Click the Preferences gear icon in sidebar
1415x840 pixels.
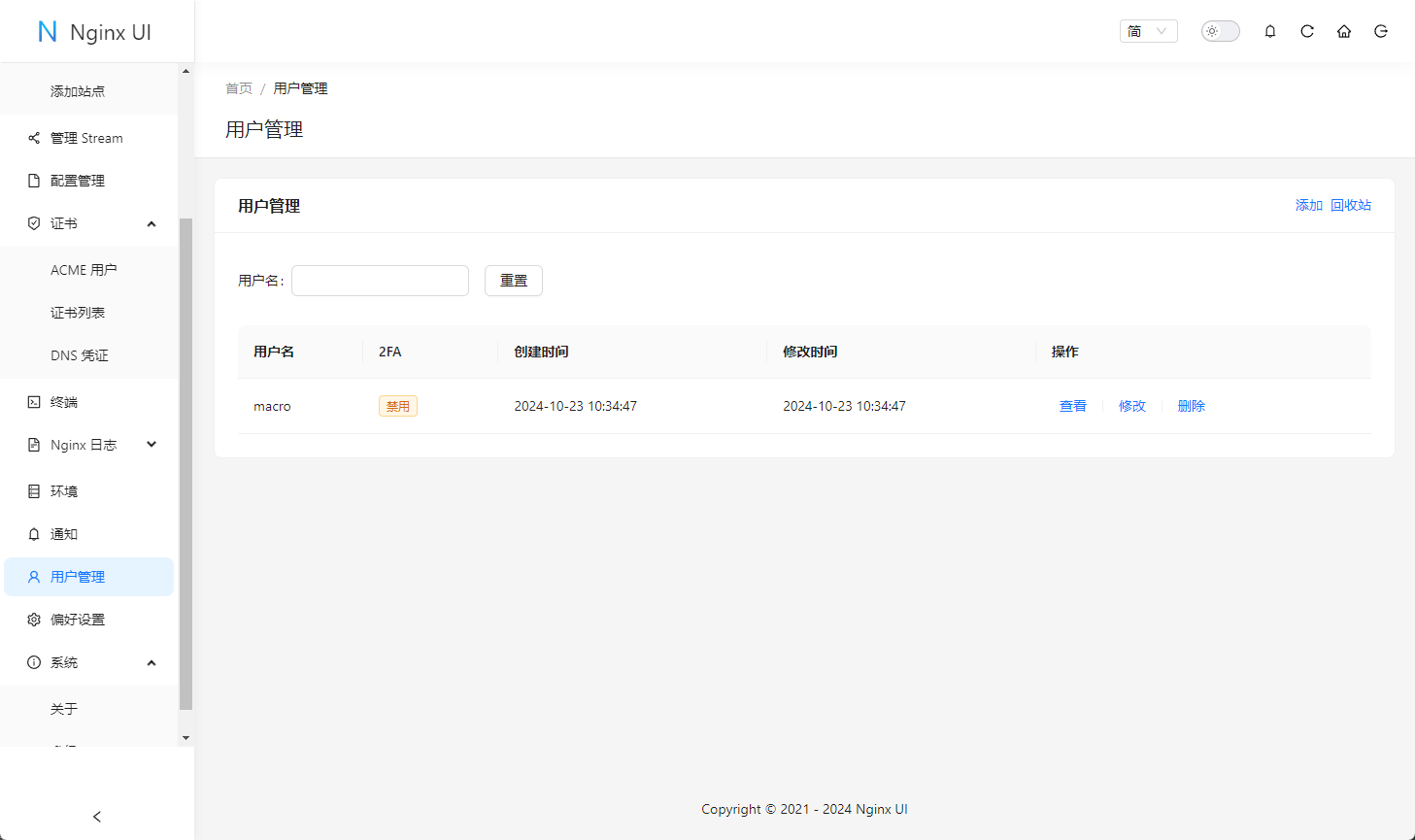click(34, 620)
